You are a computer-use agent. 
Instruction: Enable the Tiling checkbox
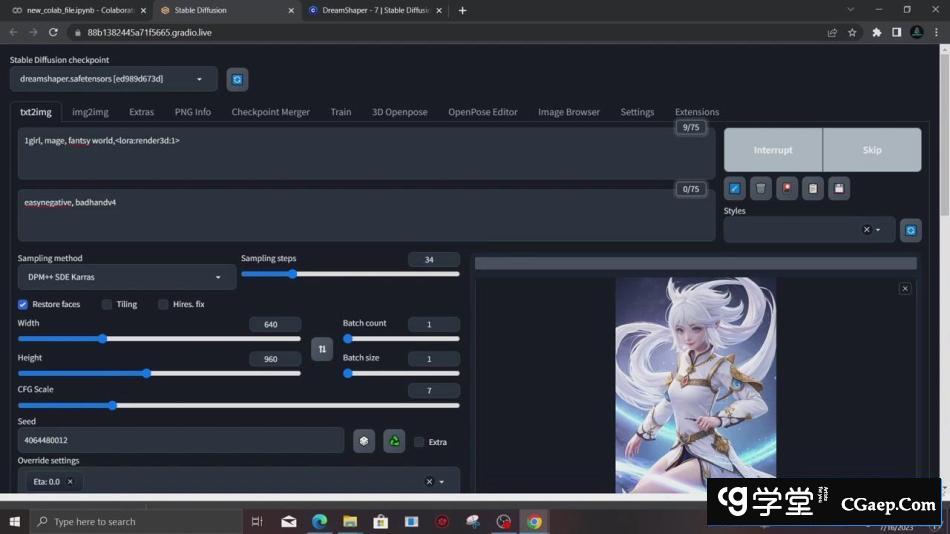click(107, 304)
